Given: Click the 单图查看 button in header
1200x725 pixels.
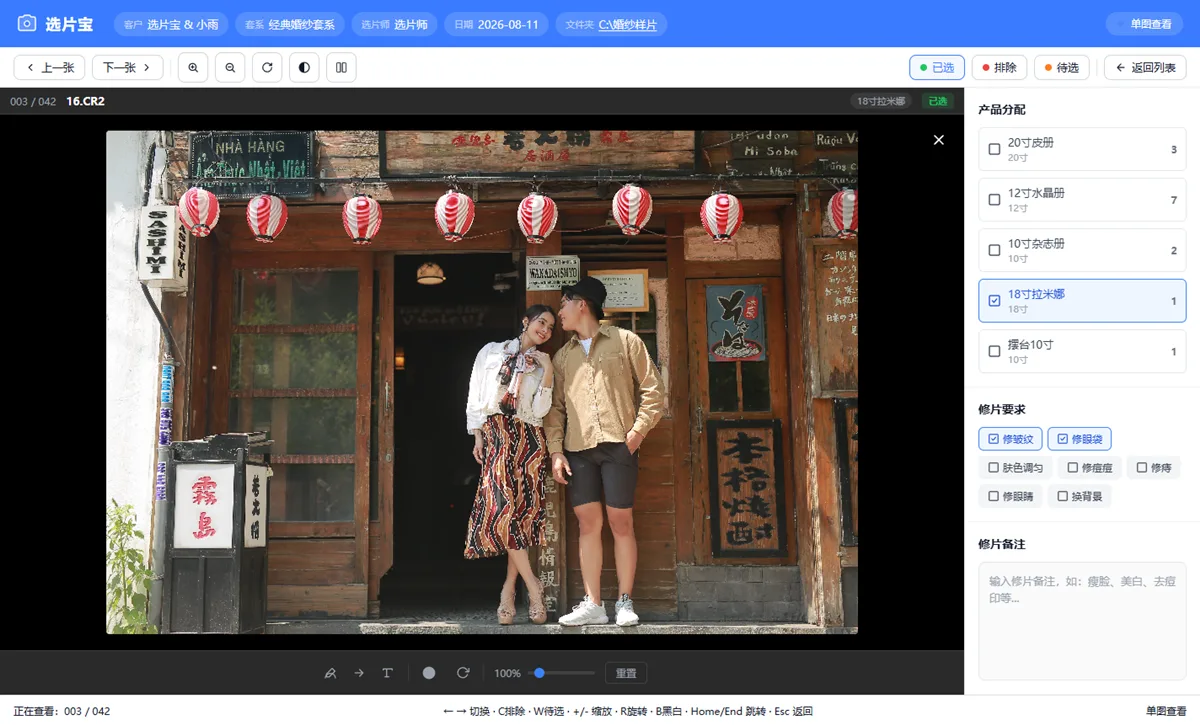Looking at the screenshot, I should point(1144,24).
